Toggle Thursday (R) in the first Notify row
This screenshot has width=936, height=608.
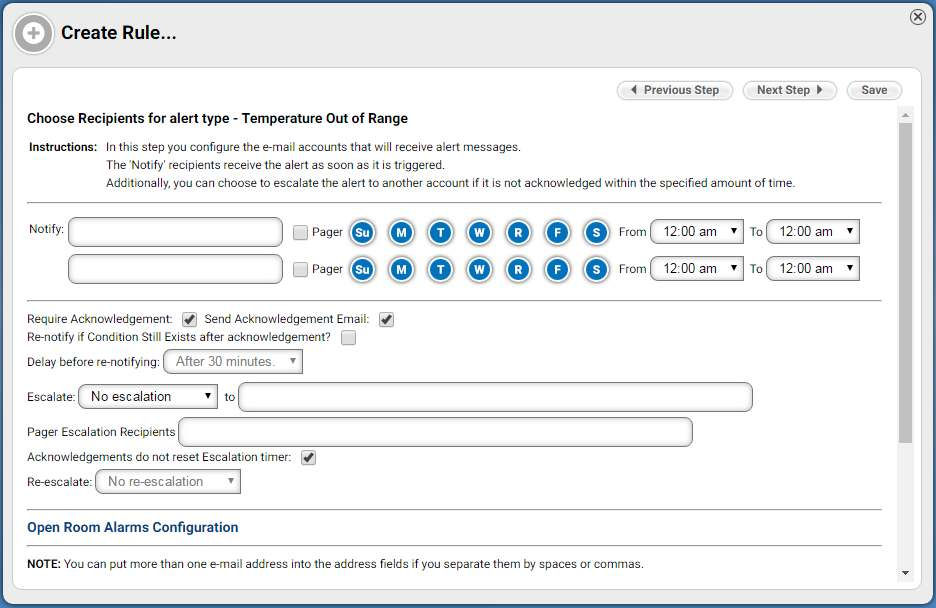[518, 232]
